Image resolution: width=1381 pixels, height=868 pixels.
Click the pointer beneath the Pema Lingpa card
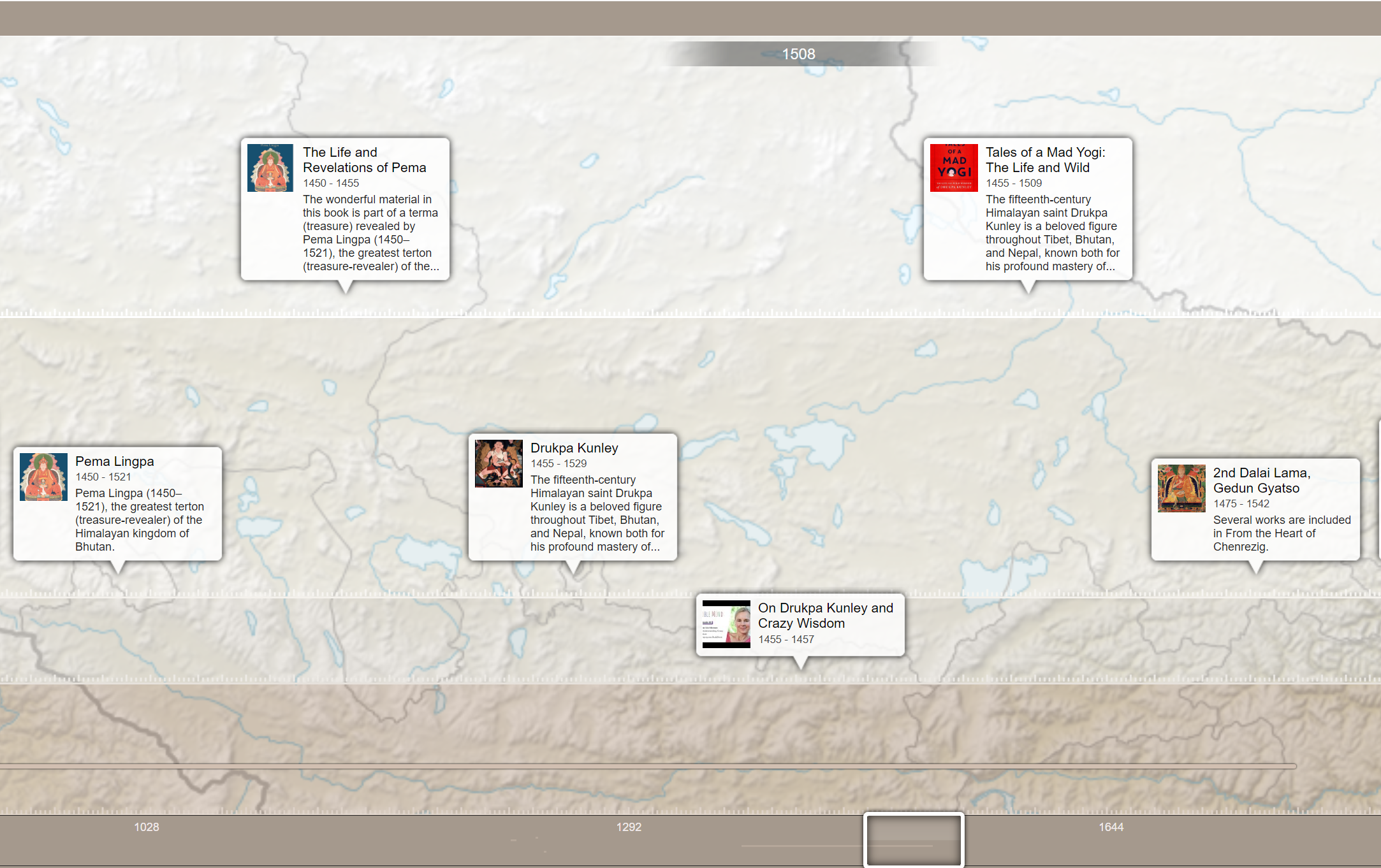pyautogui.click(x=119, y=567)
